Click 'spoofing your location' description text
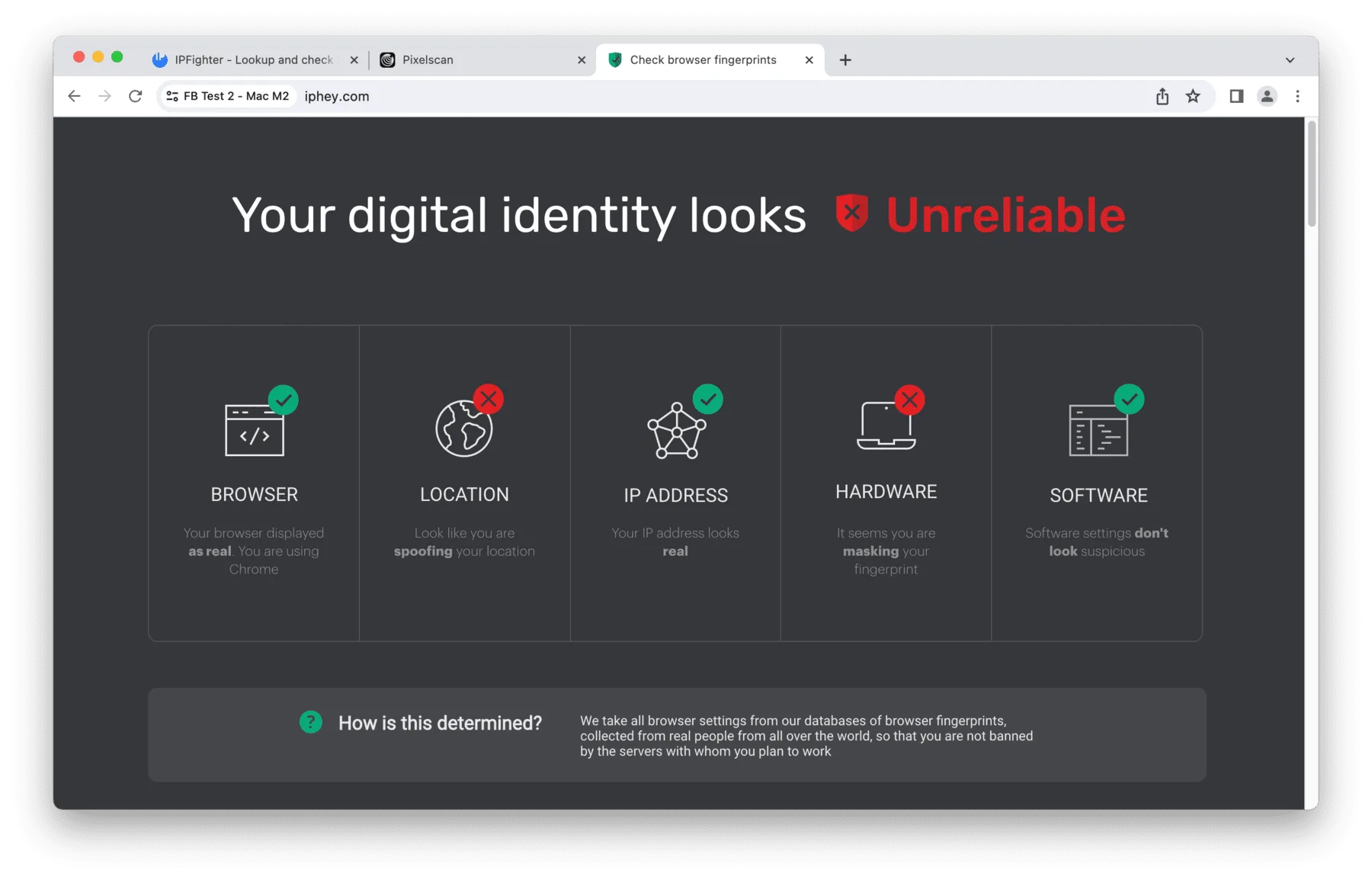Image resolution: width=1372 pixels, height=880 pixels. point(464,551)
